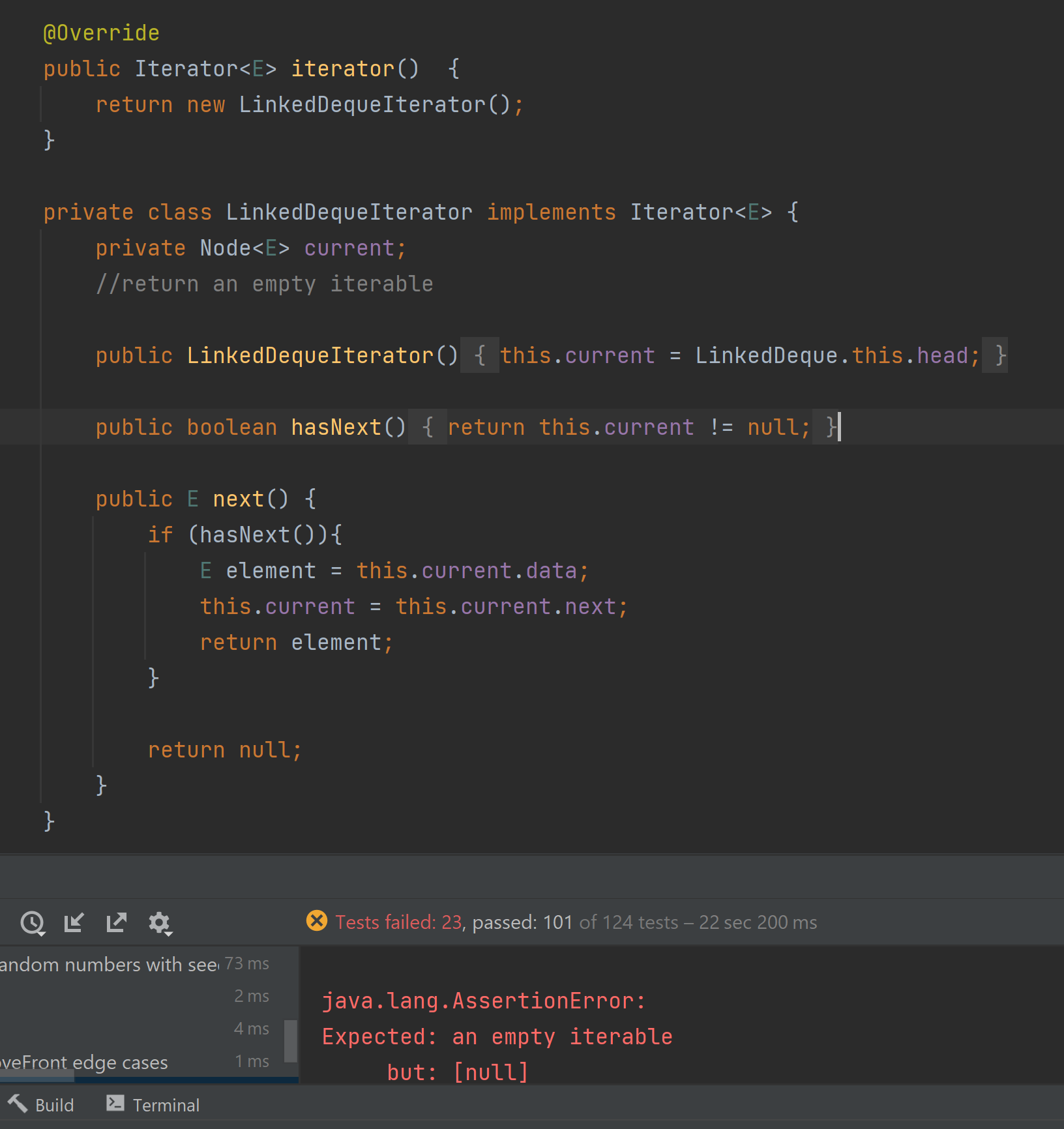Screen dimensions: 1064x1129
Task: Click the import test results icon
Action: coord(74,922)
